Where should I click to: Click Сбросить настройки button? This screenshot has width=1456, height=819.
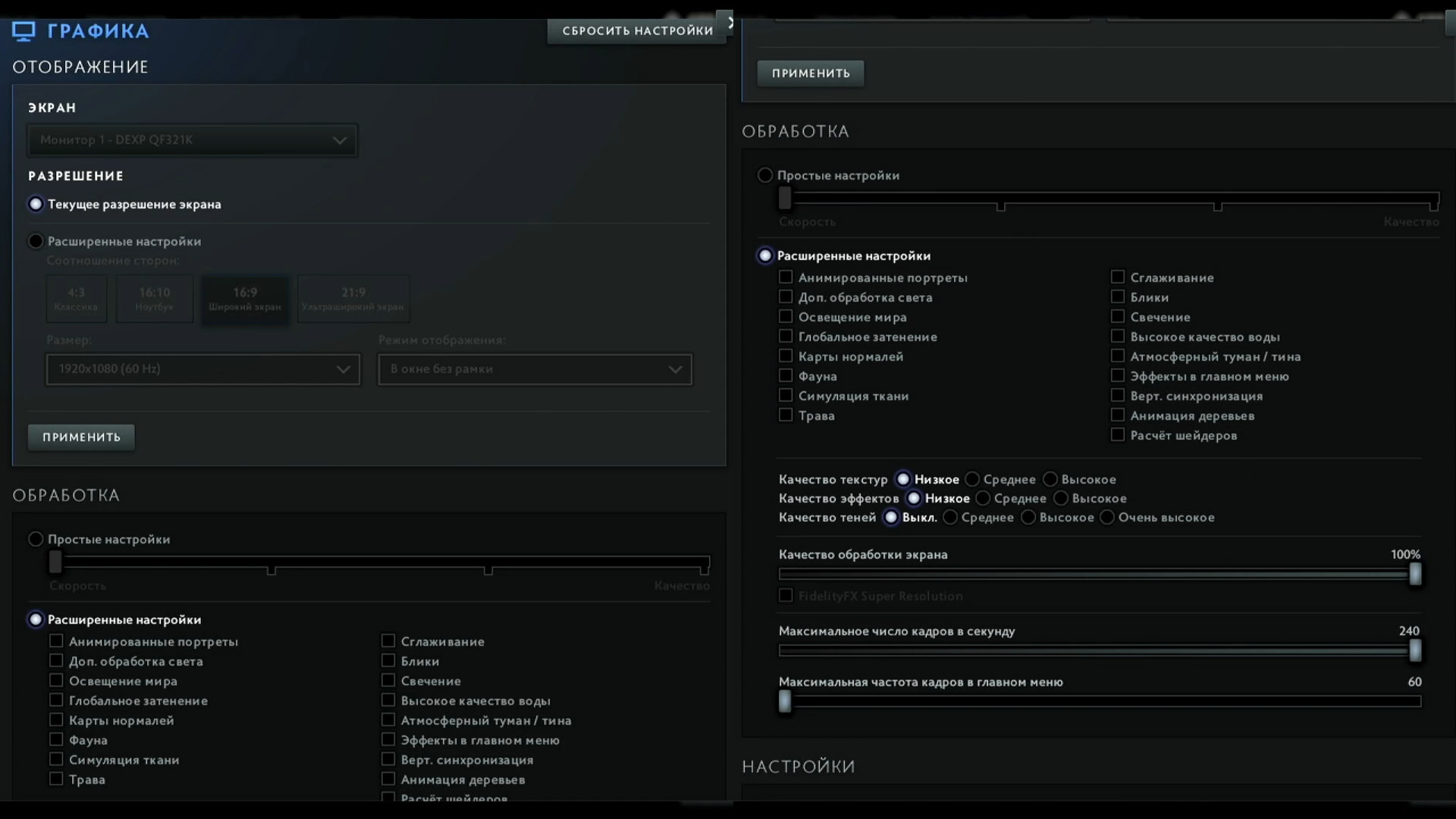point(637,31)
